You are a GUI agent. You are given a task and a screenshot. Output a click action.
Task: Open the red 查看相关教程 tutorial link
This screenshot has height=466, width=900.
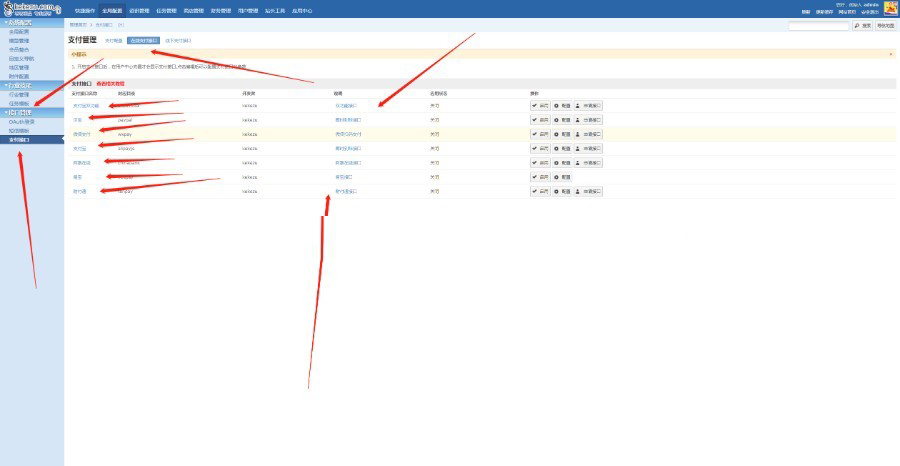110,83
